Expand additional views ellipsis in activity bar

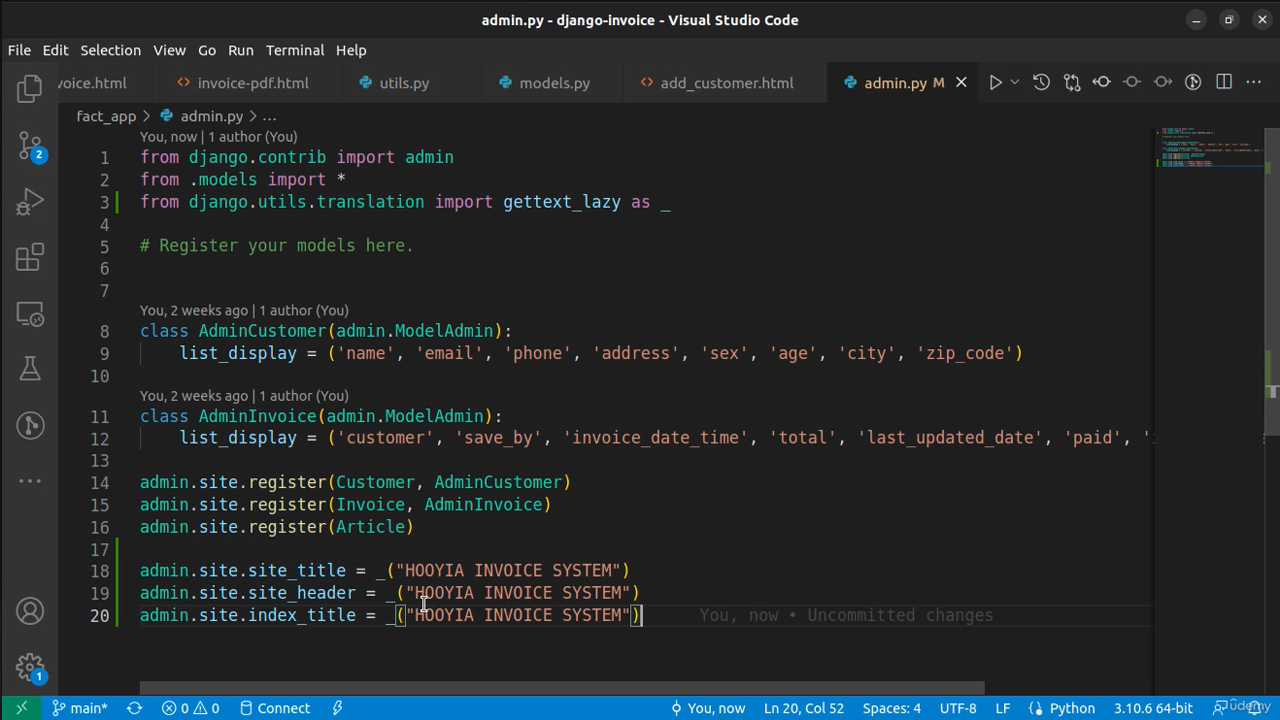click(x=30, y=481)
